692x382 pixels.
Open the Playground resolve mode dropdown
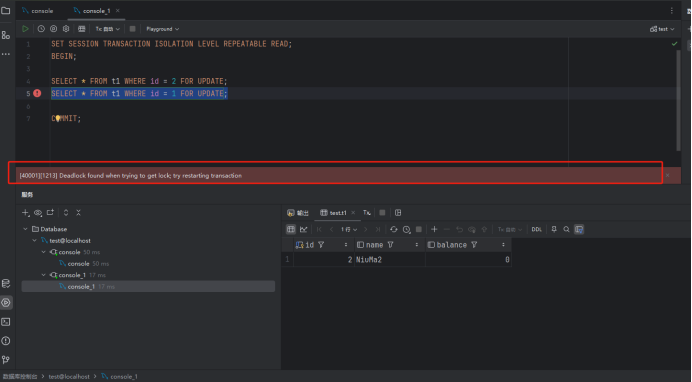click(162, 29)
